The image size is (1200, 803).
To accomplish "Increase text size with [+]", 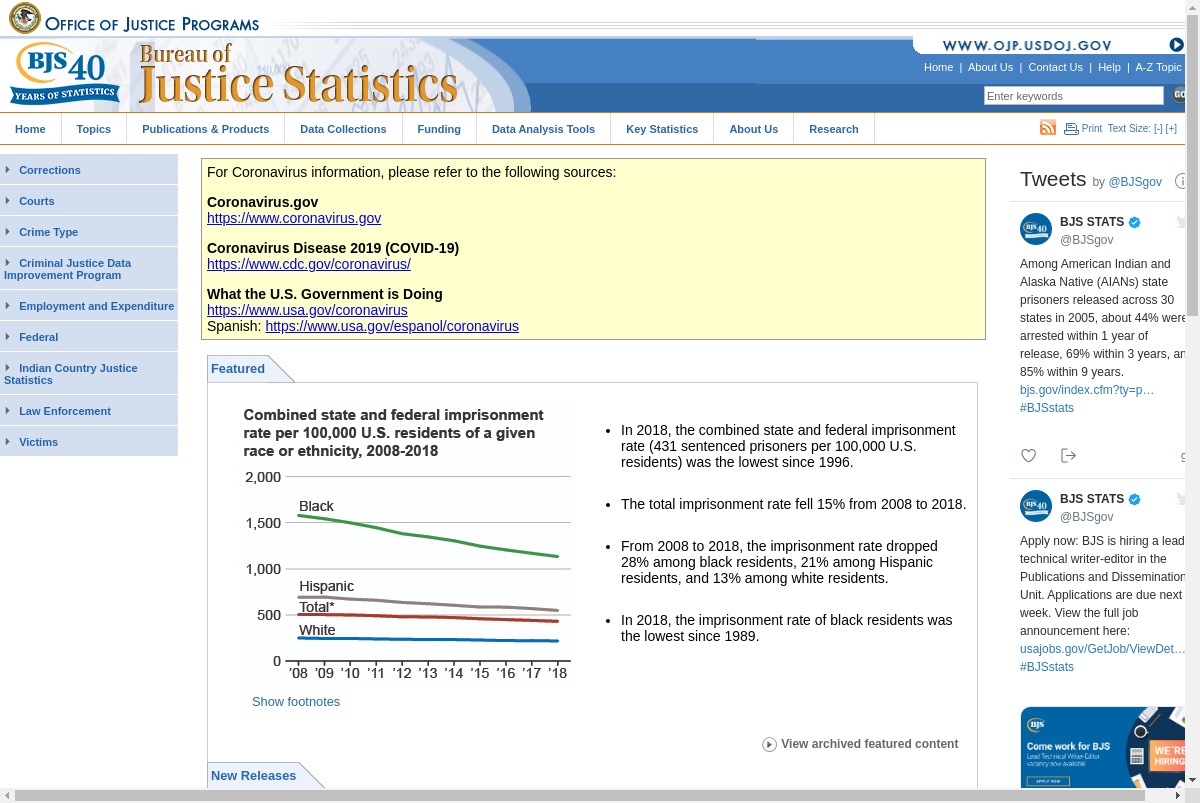I will (1171, 129).
